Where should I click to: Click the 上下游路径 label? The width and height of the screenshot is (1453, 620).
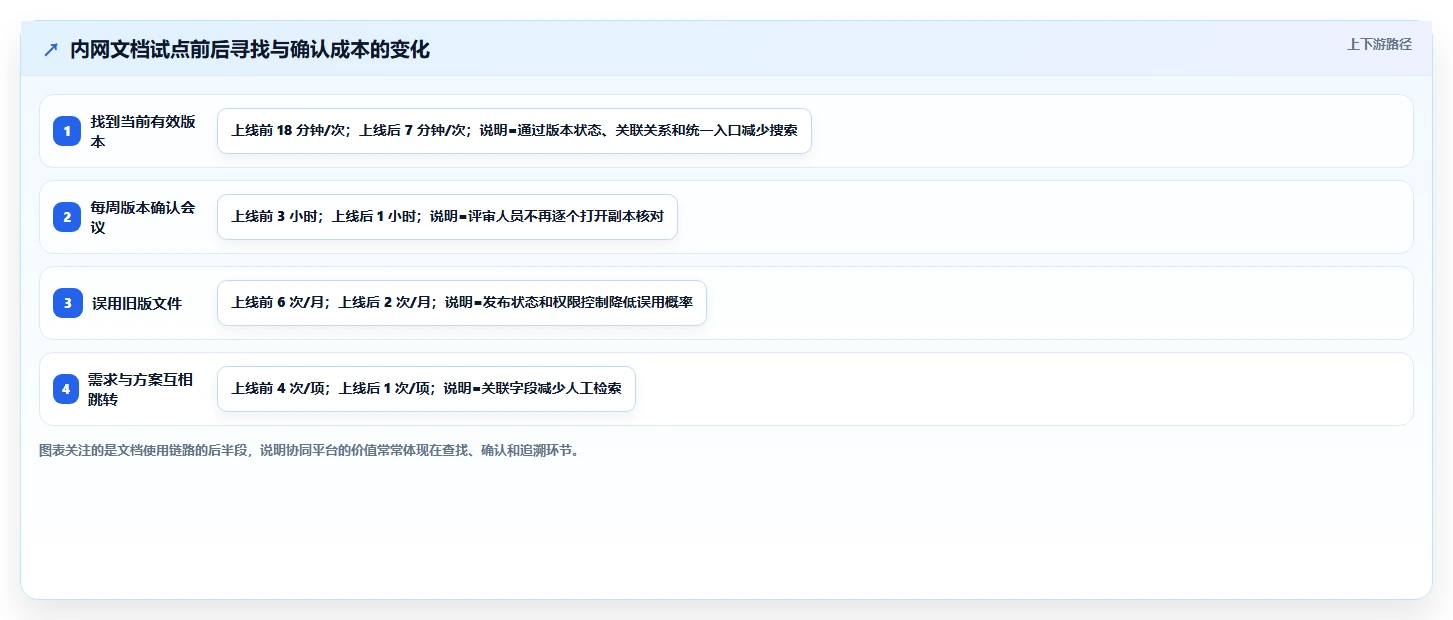click(x=1379, y=44)
